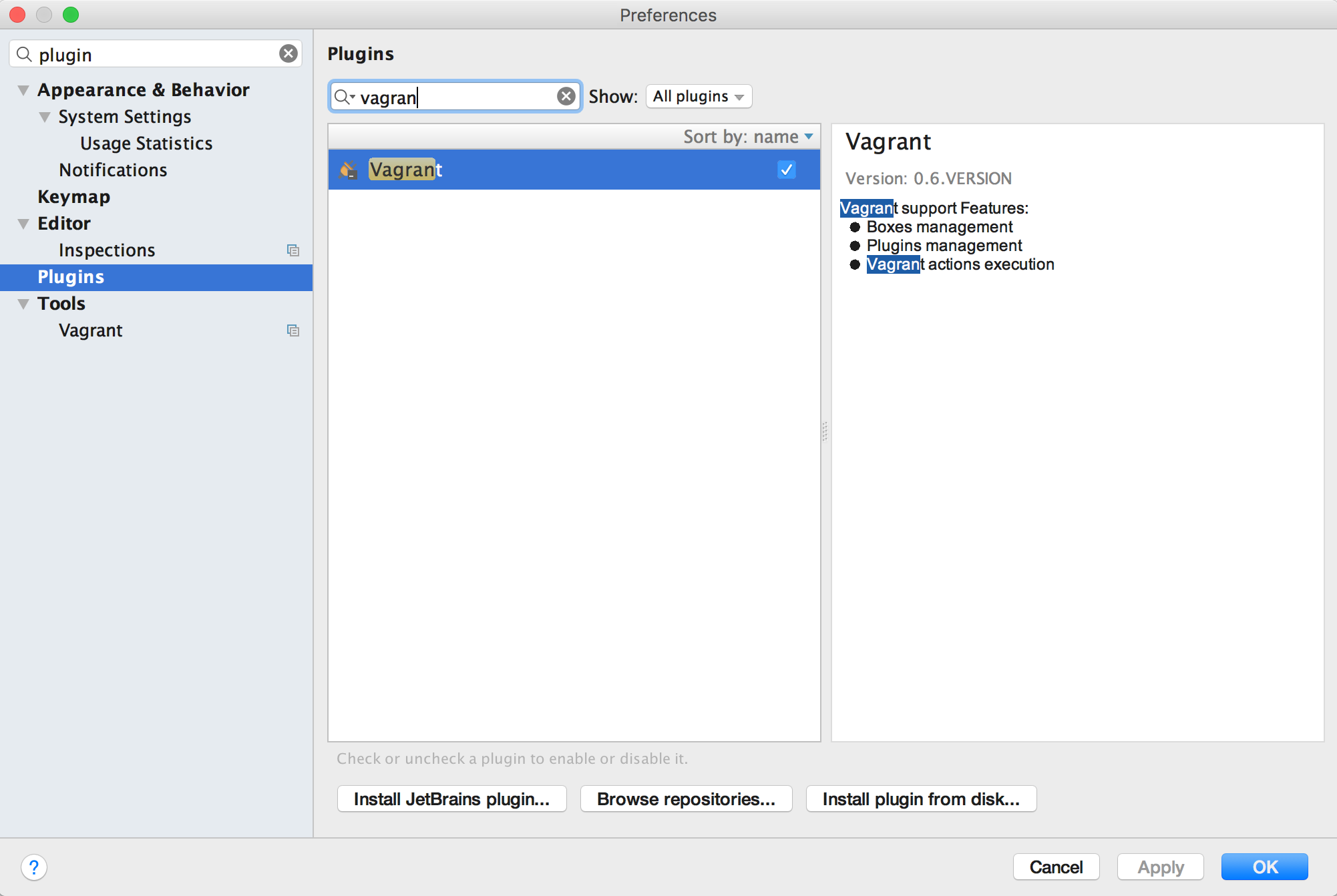
Task: Collapse System Settings subtree
Action: click(x=45, y=117)
